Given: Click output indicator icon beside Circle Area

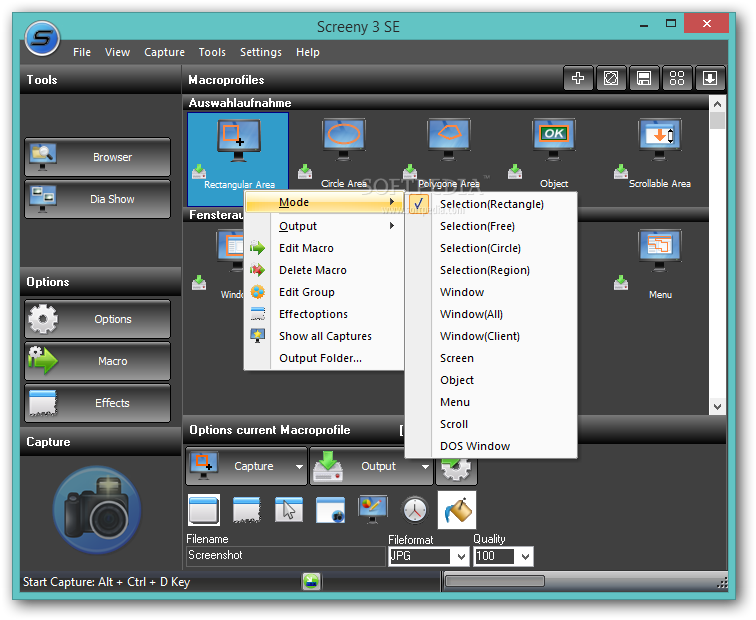Looking at the screenshot, I should 305,172.
